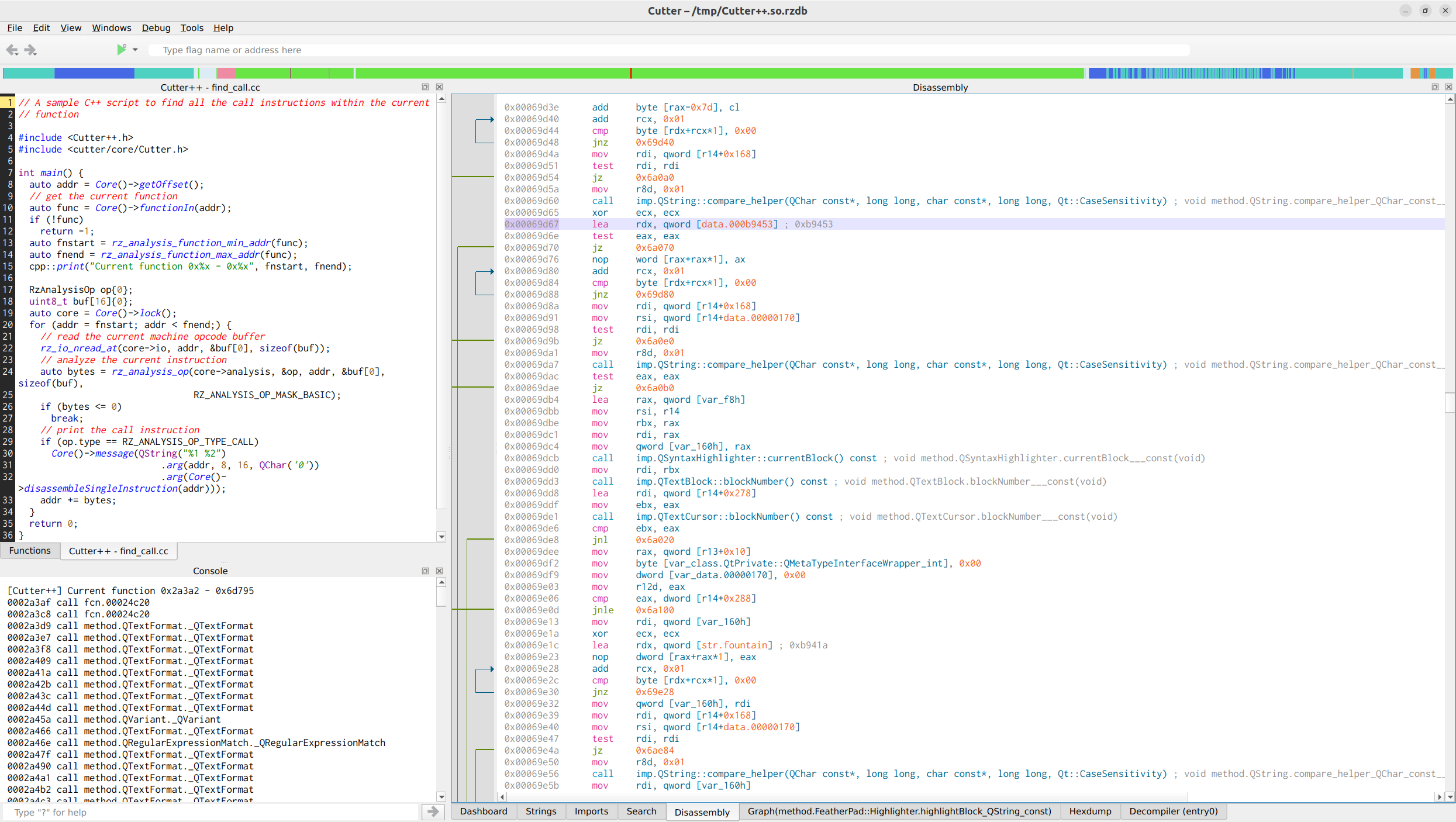
Task: Close the Console panel
Action: 440,571
